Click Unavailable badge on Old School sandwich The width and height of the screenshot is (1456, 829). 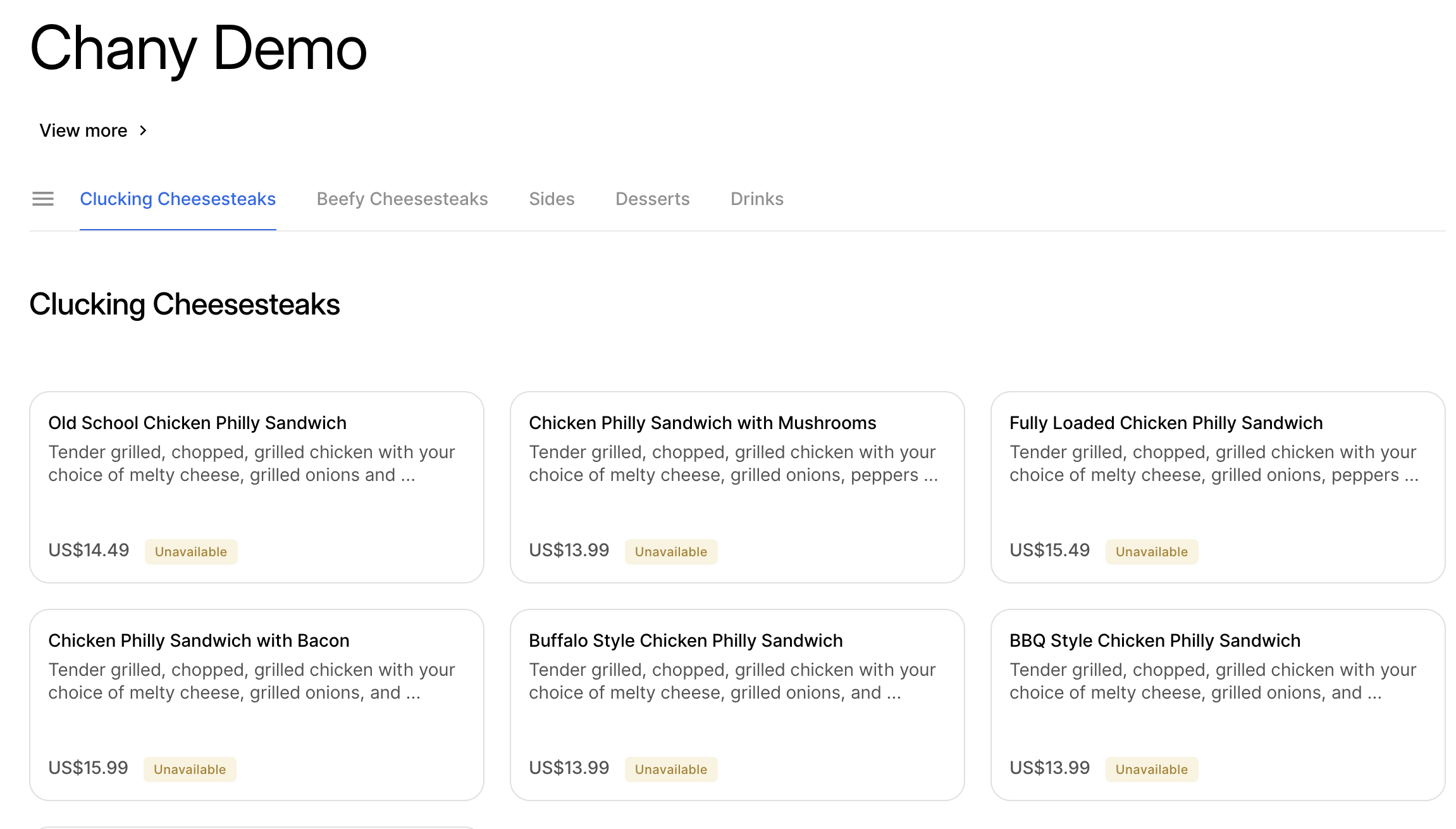click(191, 552)
